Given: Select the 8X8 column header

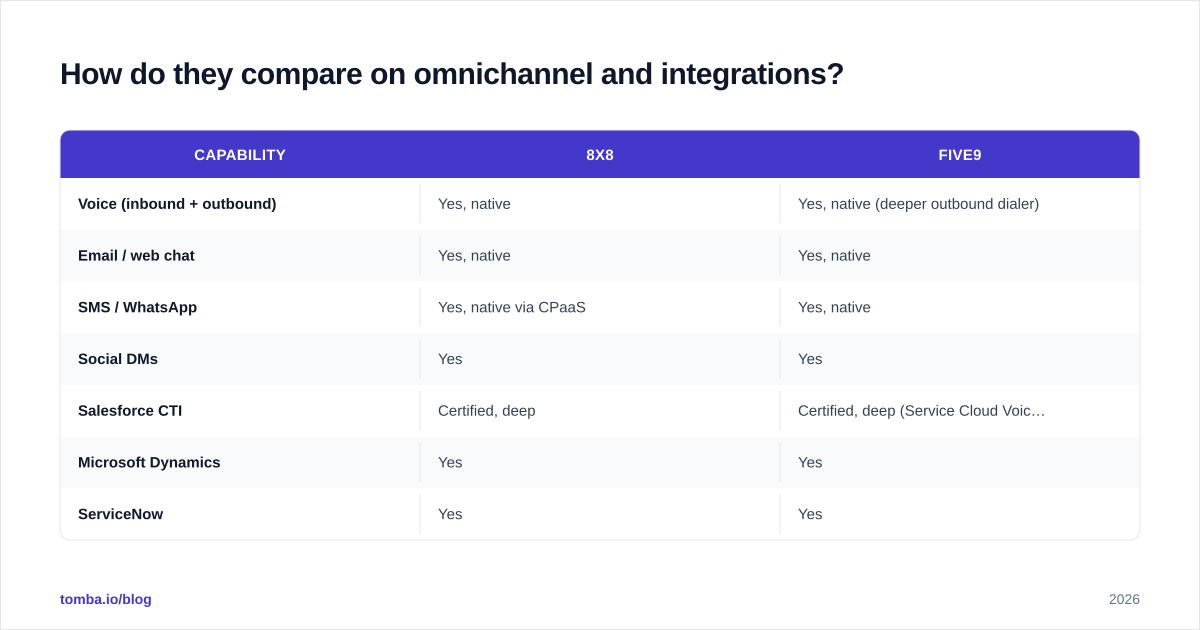Looking at the screenshot, I should [x=600, y=155].
